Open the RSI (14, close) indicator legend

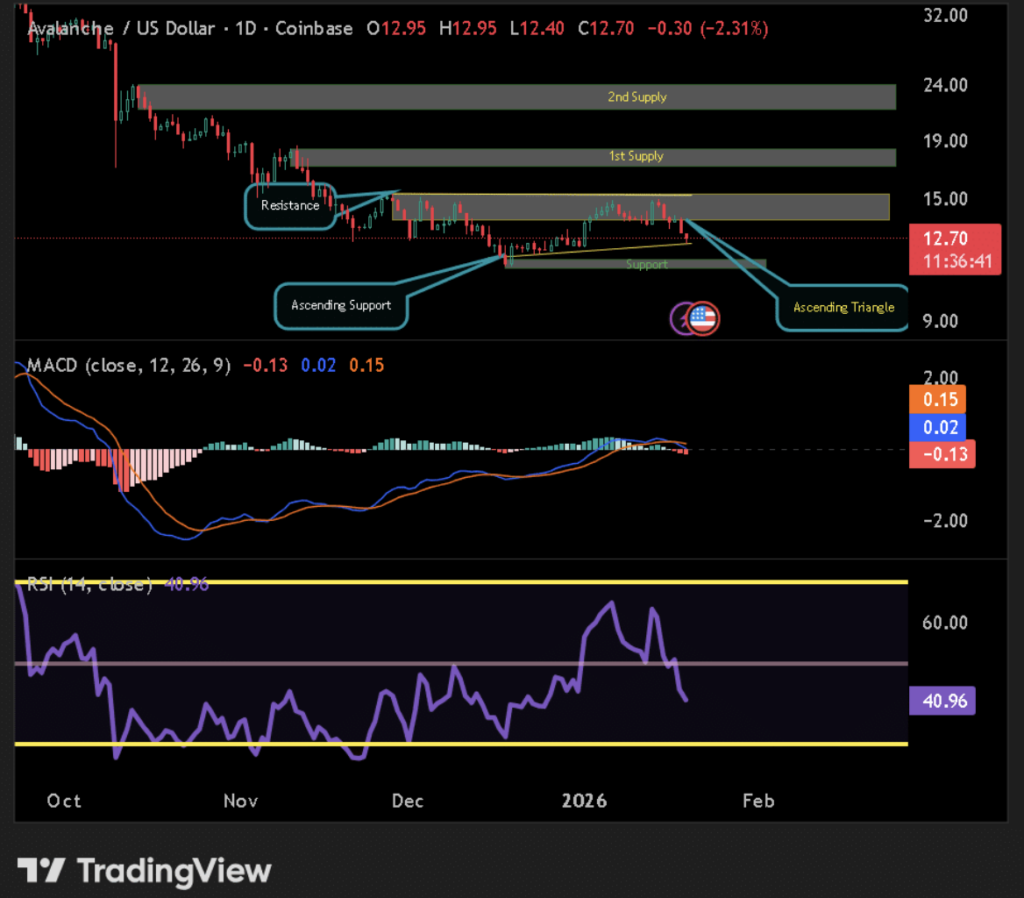click(x=88, y=585)
